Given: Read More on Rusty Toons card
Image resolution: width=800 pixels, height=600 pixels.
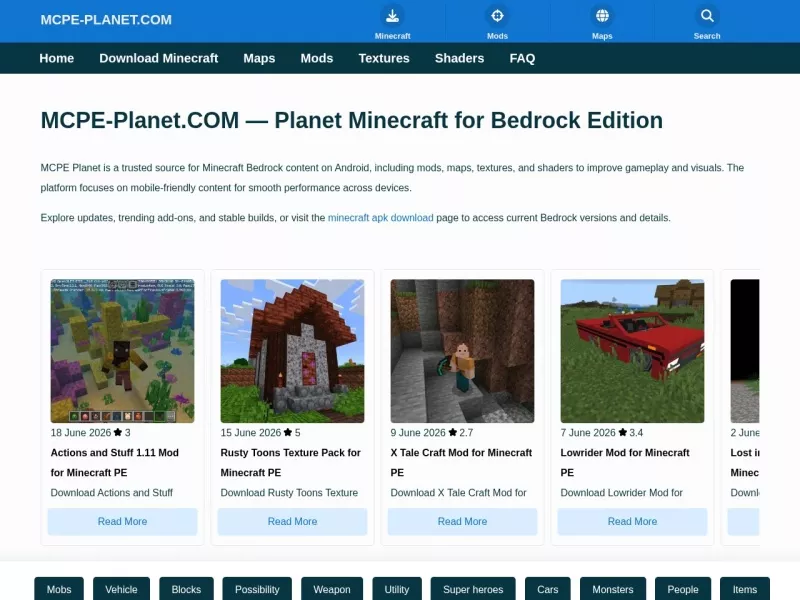Looking at the screenshot, I should coord(292,521).
